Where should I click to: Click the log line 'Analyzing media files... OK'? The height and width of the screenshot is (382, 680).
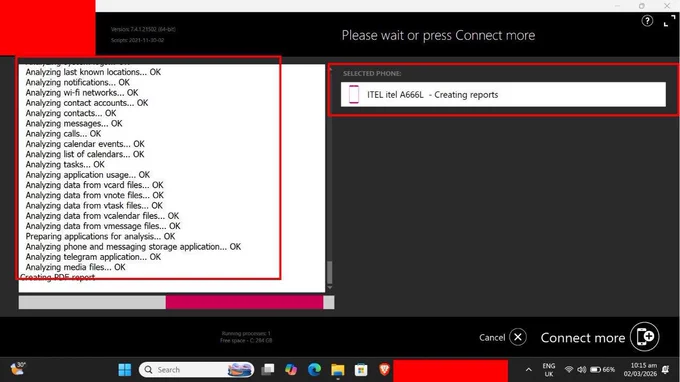[x=75, y=267]
